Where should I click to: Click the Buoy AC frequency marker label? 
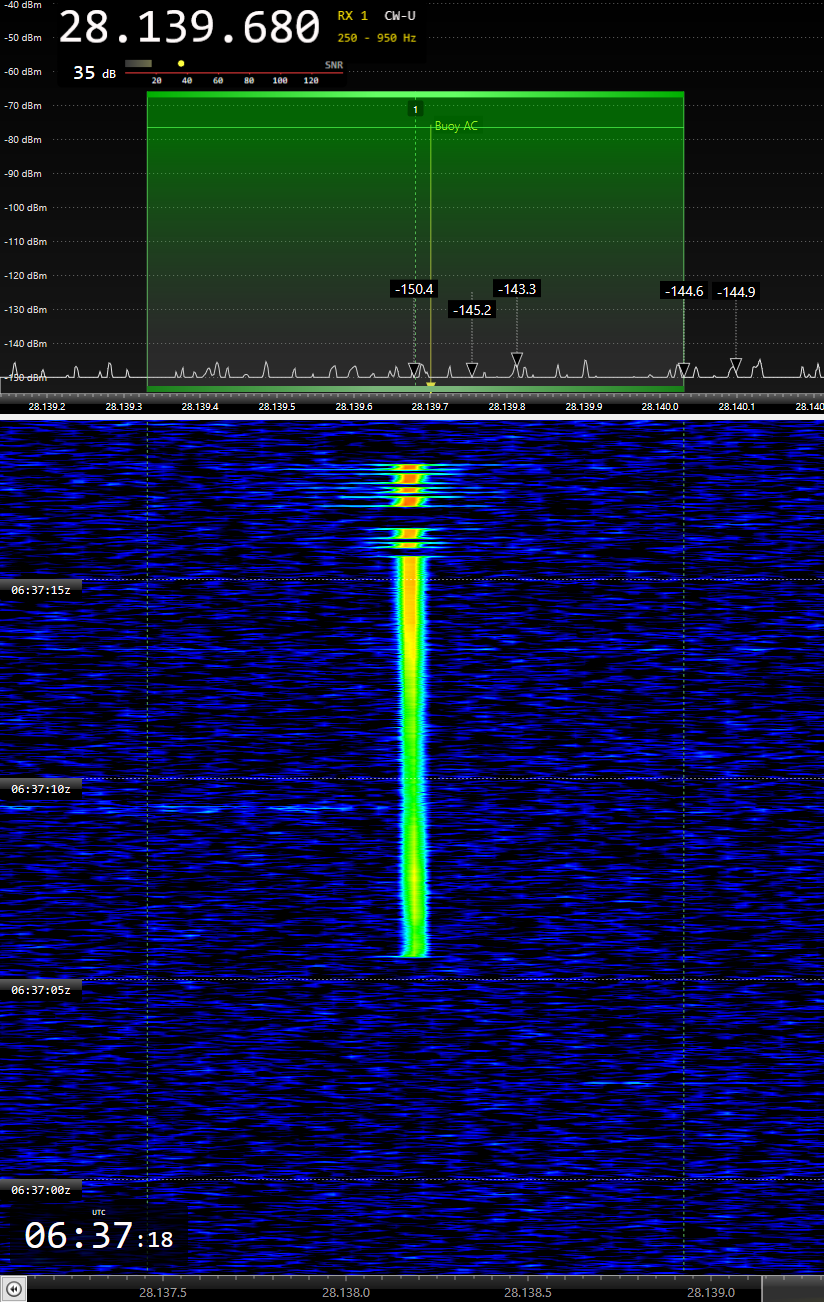tap(456, 127)
